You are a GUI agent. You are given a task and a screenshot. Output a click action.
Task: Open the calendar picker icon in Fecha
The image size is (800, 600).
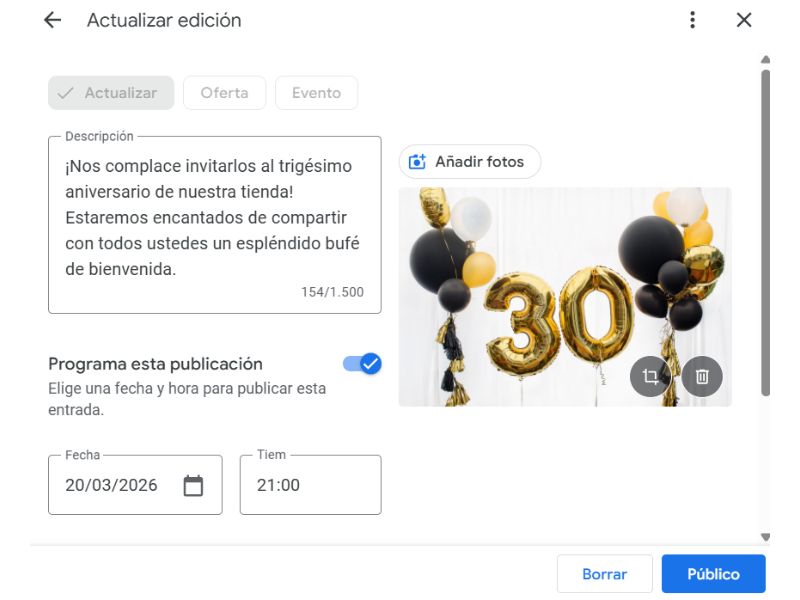coord(193,485)
